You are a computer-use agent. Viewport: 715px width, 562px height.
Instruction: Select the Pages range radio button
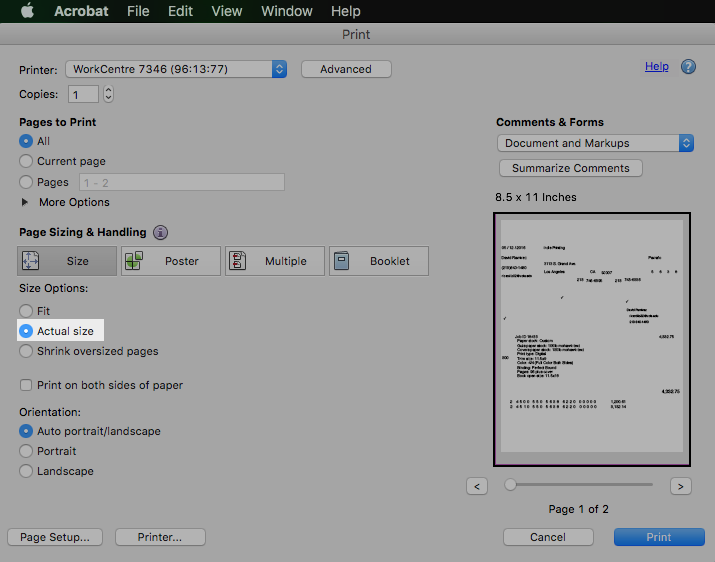(x=26, y=182)
